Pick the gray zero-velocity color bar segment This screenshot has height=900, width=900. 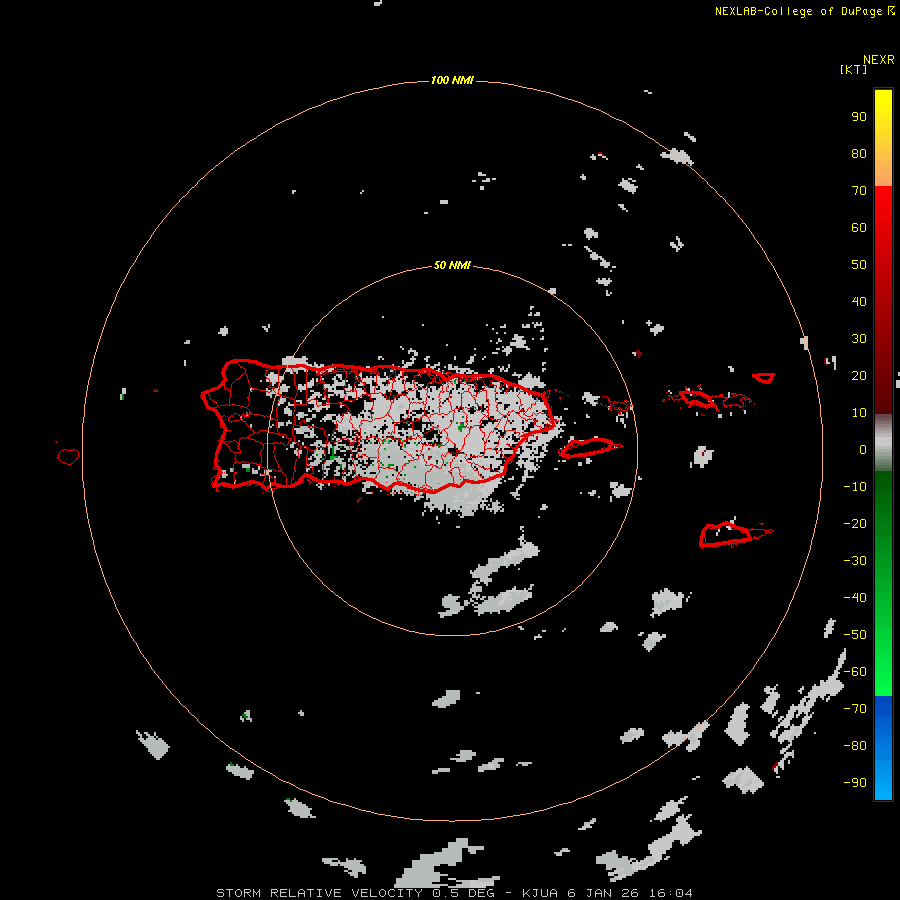[x=883, y=443]
